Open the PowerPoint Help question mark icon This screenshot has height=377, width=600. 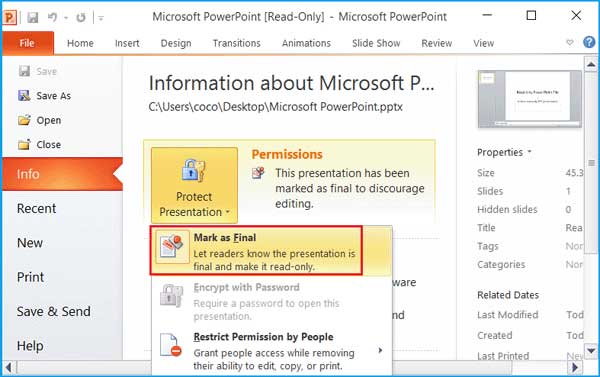[589, 42]
